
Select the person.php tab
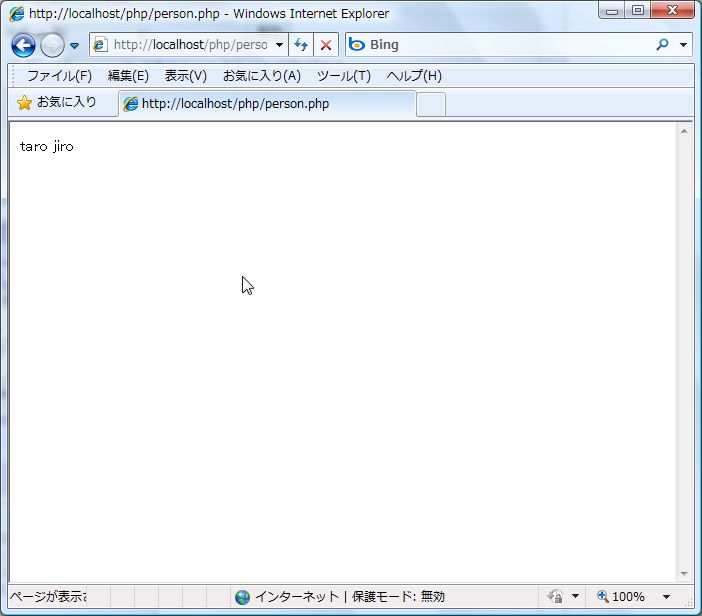tap(267, 104)
